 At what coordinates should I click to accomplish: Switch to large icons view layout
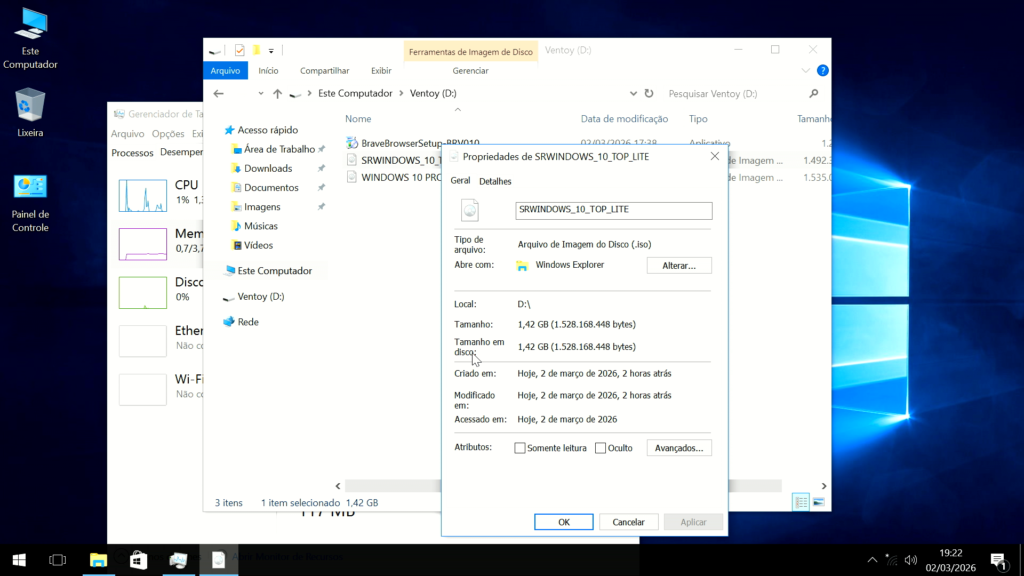pos(819,502)
